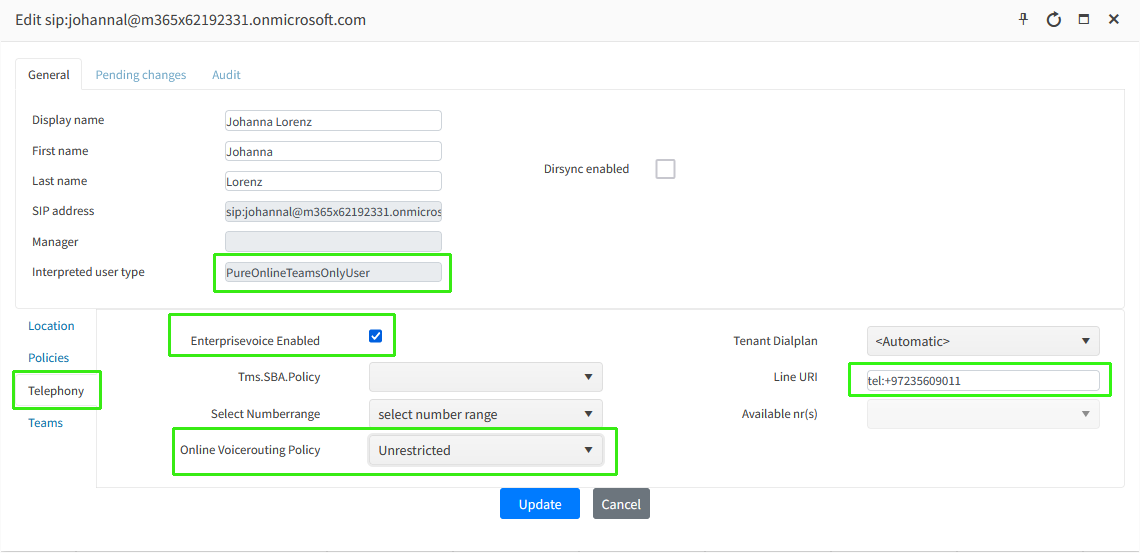1140x553 pixels.
Task: Expand Online Voicerouting Policy dropdown
Action: (x=486, y=450)
